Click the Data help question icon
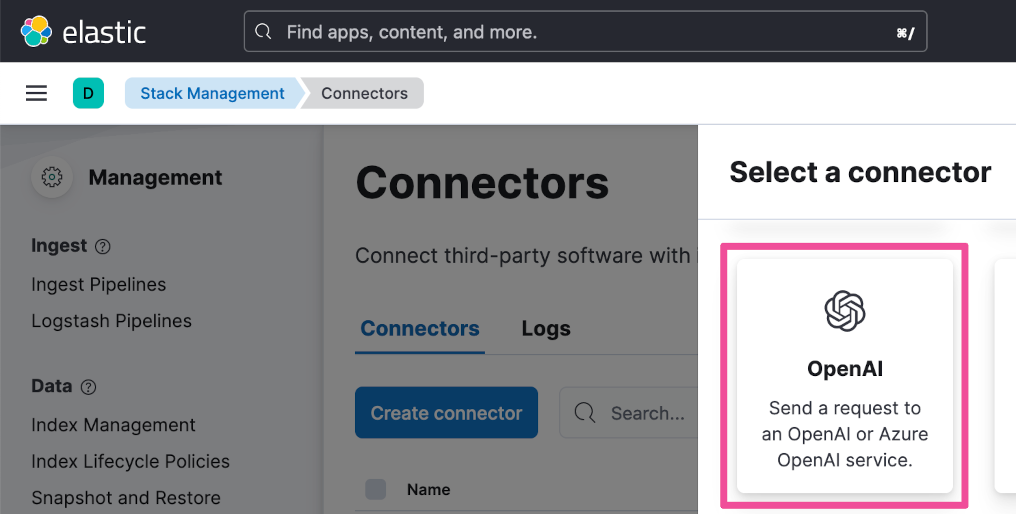The width and height of the screenshot is (1016, 514). (x=88, y=387)
